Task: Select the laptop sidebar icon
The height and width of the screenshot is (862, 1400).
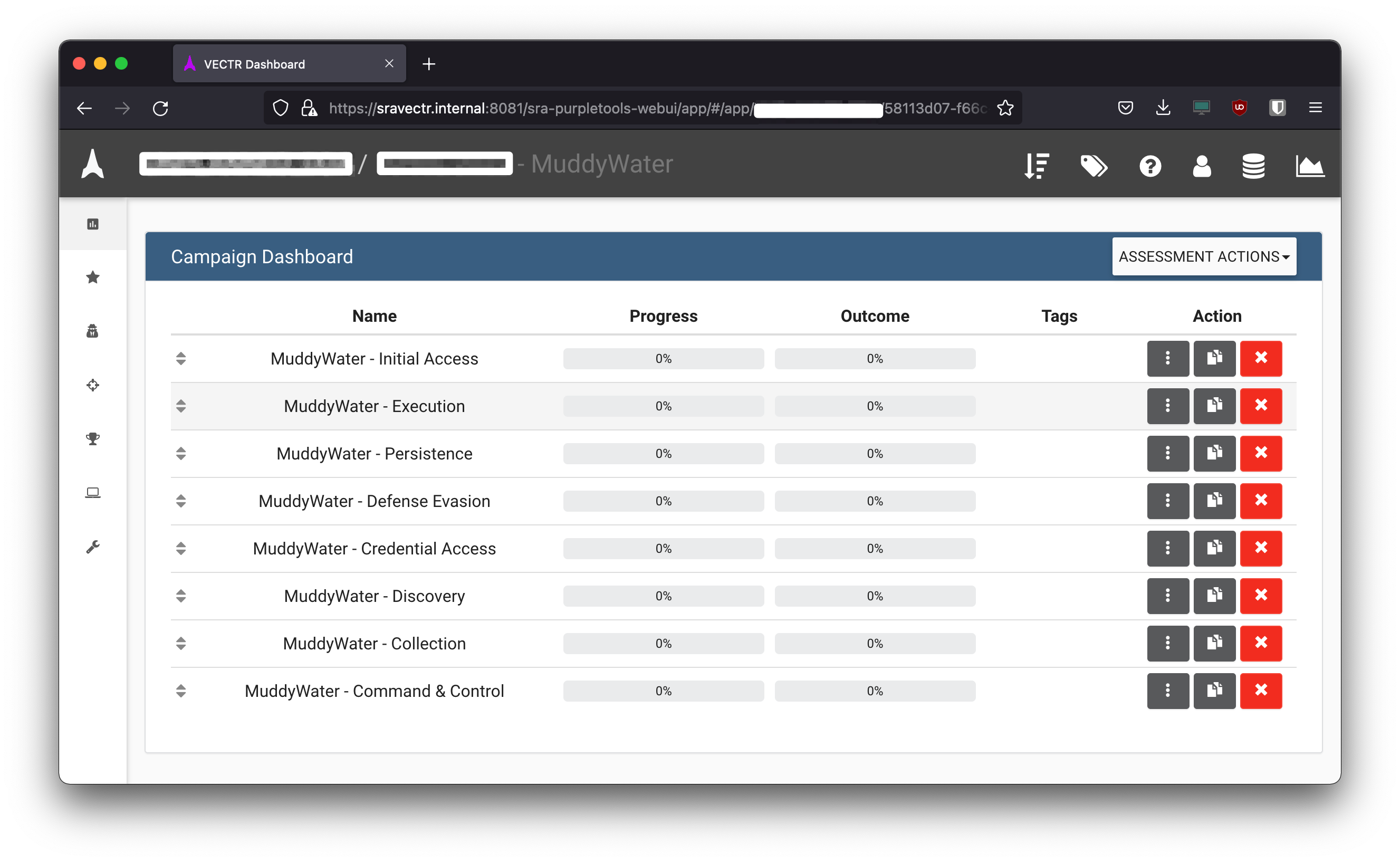Action: click(x=93, y=492)
